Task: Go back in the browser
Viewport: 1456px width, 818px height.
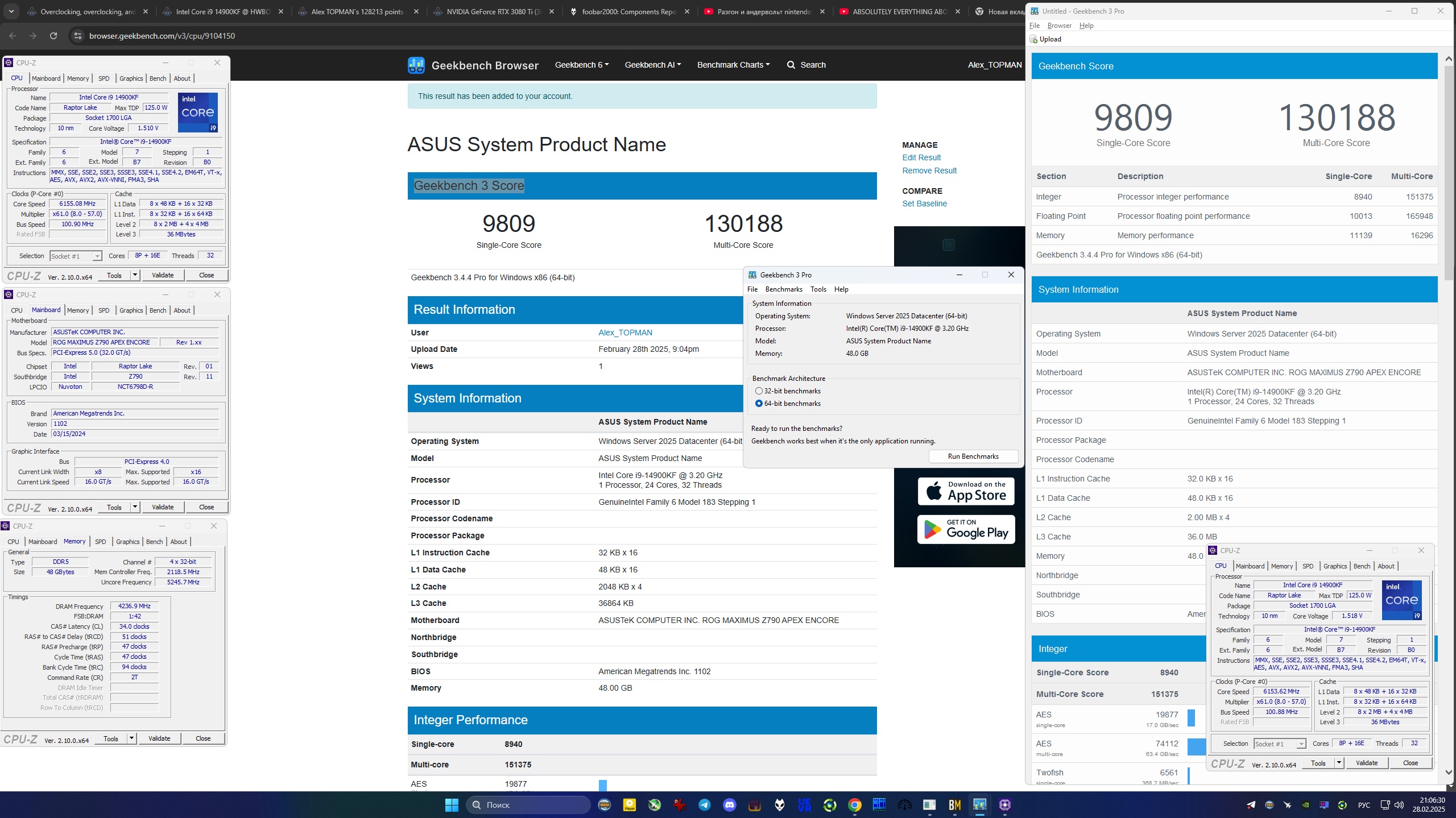Action: point(13,36)
